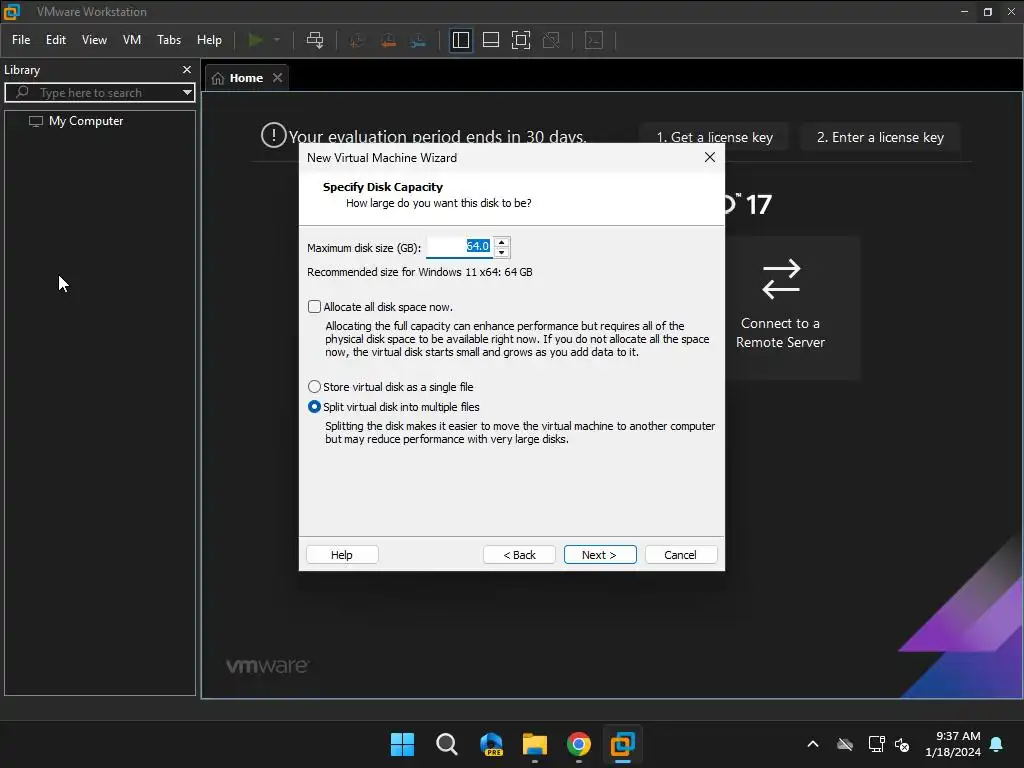
Task: Click Get a license key
Action: click(714, 137)
